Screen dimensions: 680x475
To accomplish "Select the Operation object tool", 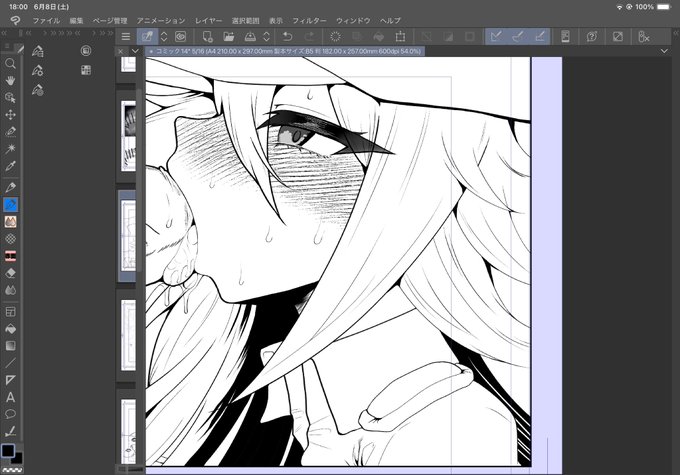I will [10, 98].
